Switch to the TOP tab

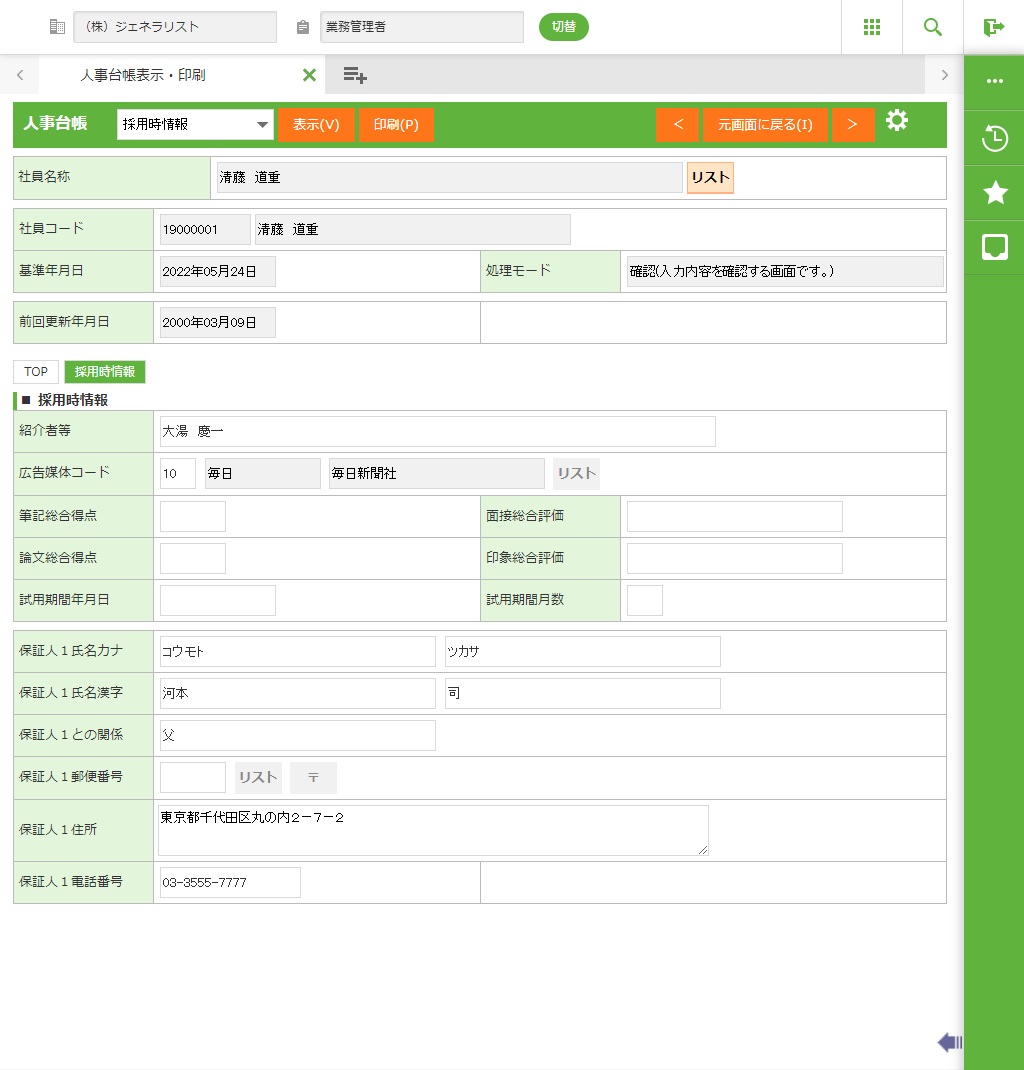(35, 372)
